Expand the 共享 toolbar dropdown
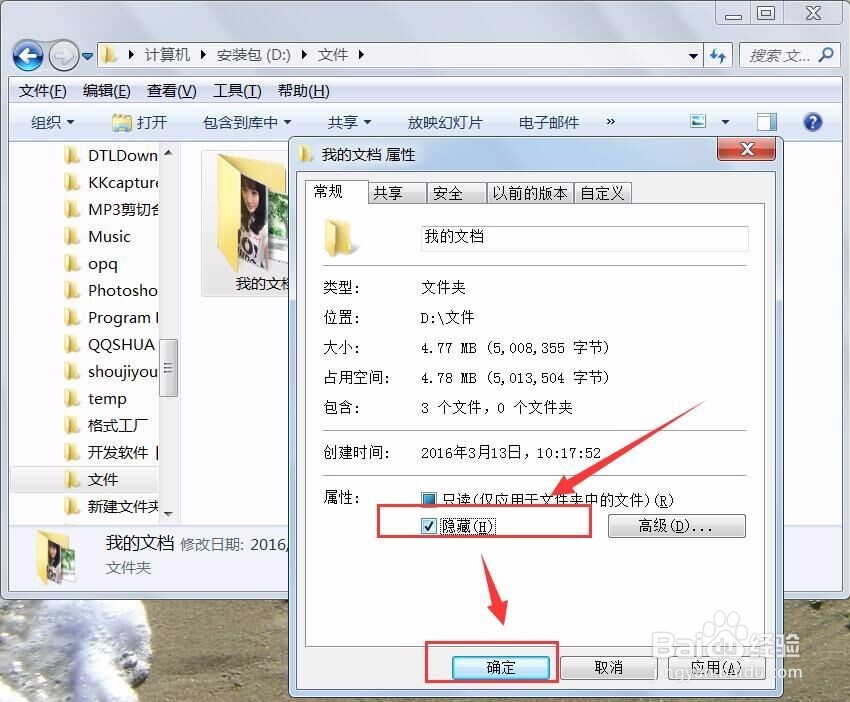 (348, 121)
